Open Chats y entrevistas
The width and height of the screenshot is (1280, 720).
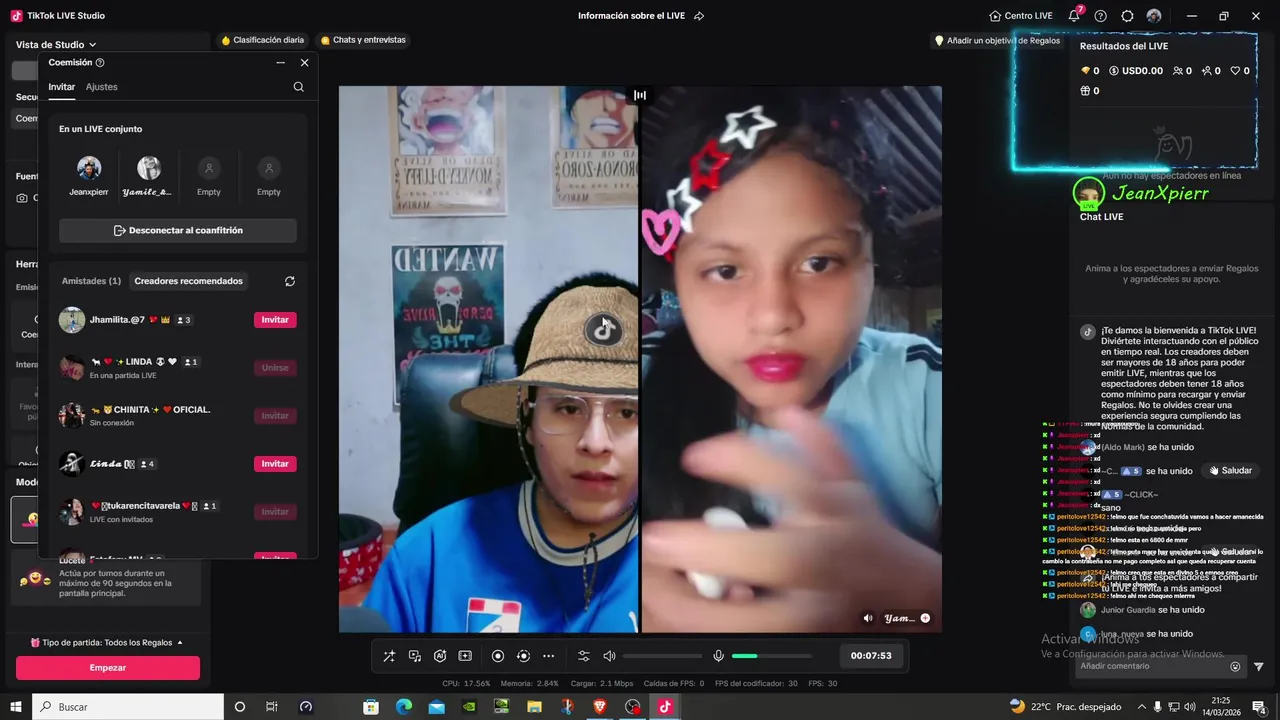(x=363, y=40)
